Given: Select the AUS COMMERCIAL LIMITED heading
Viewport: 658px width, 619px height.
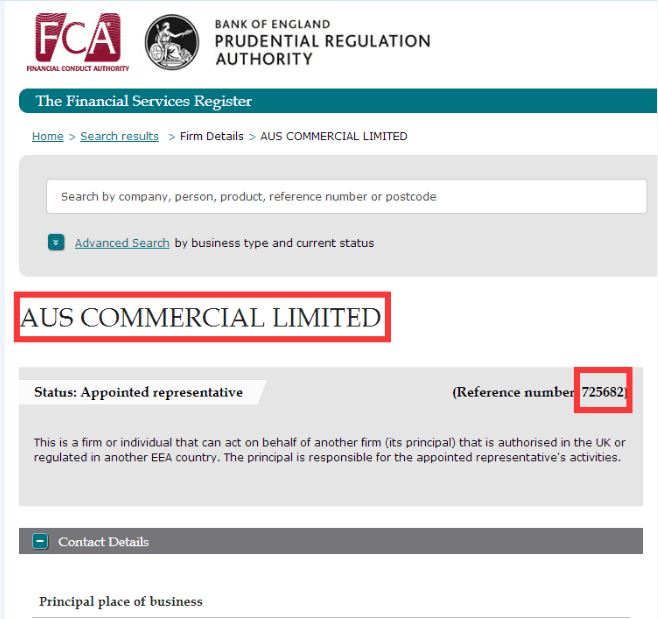Looking at the screenshot, I should tap(201, 317).
